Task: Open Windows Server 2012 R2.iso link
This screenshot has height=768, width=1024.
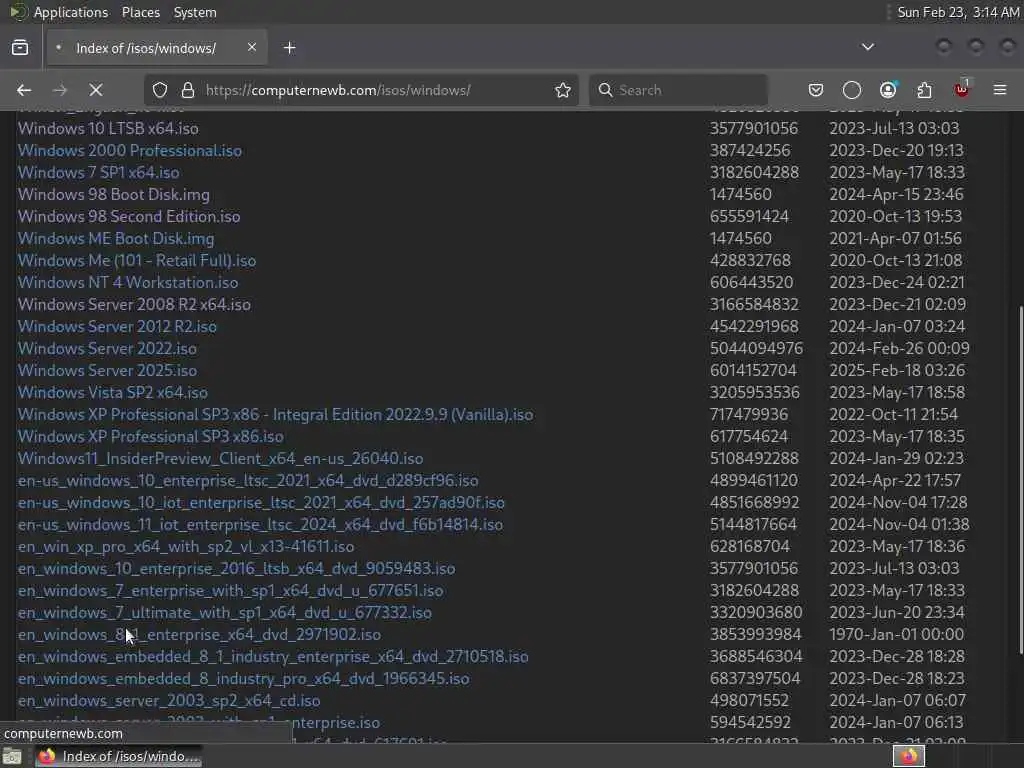Action: pos(118,327)
